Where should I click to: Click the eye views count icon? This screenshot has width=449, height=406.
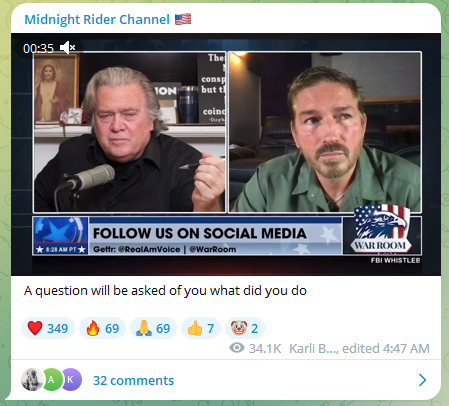pos(237,348)
